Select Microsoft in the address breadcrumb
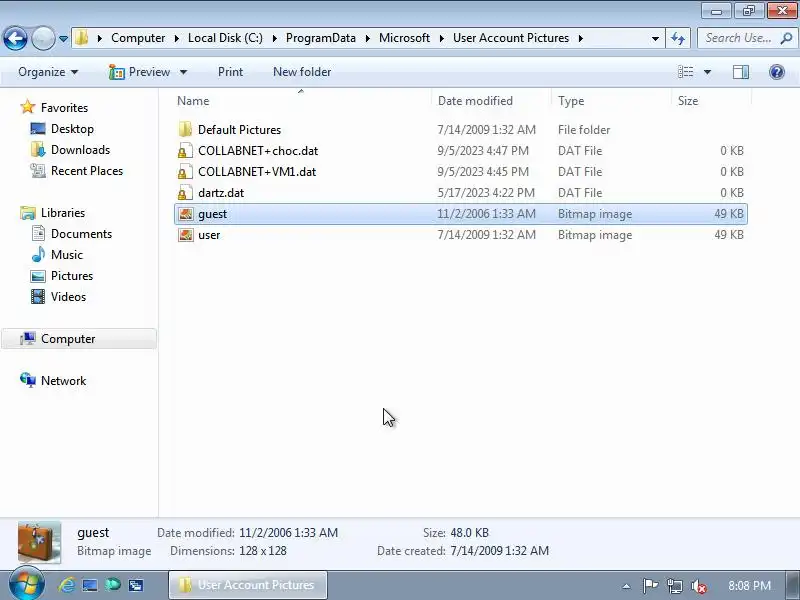 tap(404, 38)
